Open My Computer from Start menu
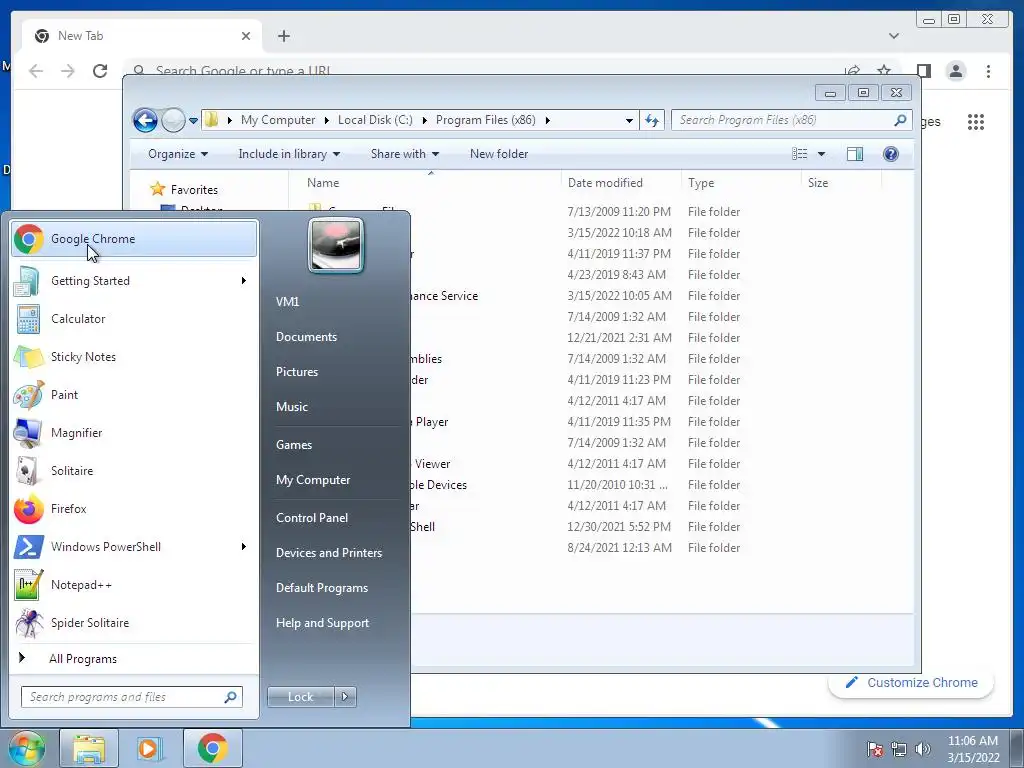Image resolution: width=1024 pixels, height=768 pixels. click(x=313, y=480)
